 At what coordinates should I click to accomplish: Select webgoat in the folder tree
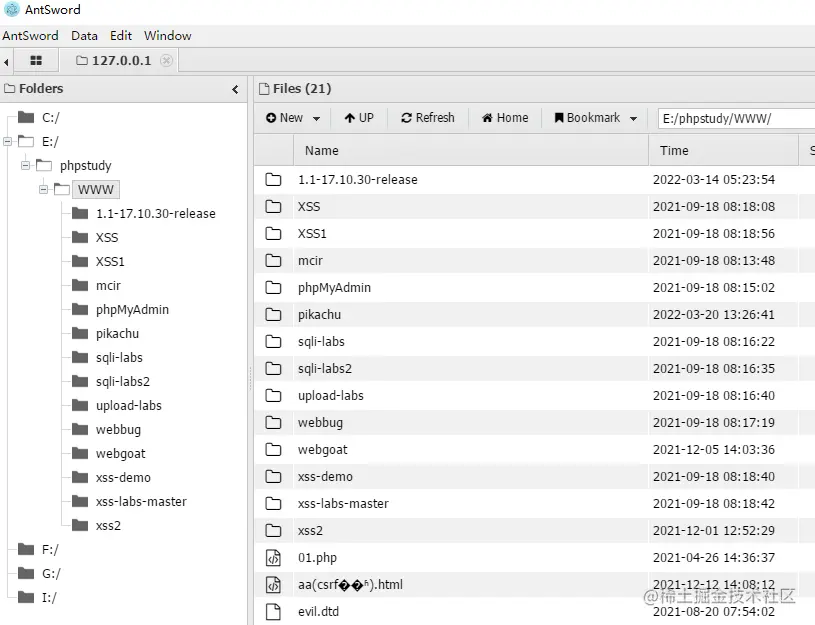(121, 454)
